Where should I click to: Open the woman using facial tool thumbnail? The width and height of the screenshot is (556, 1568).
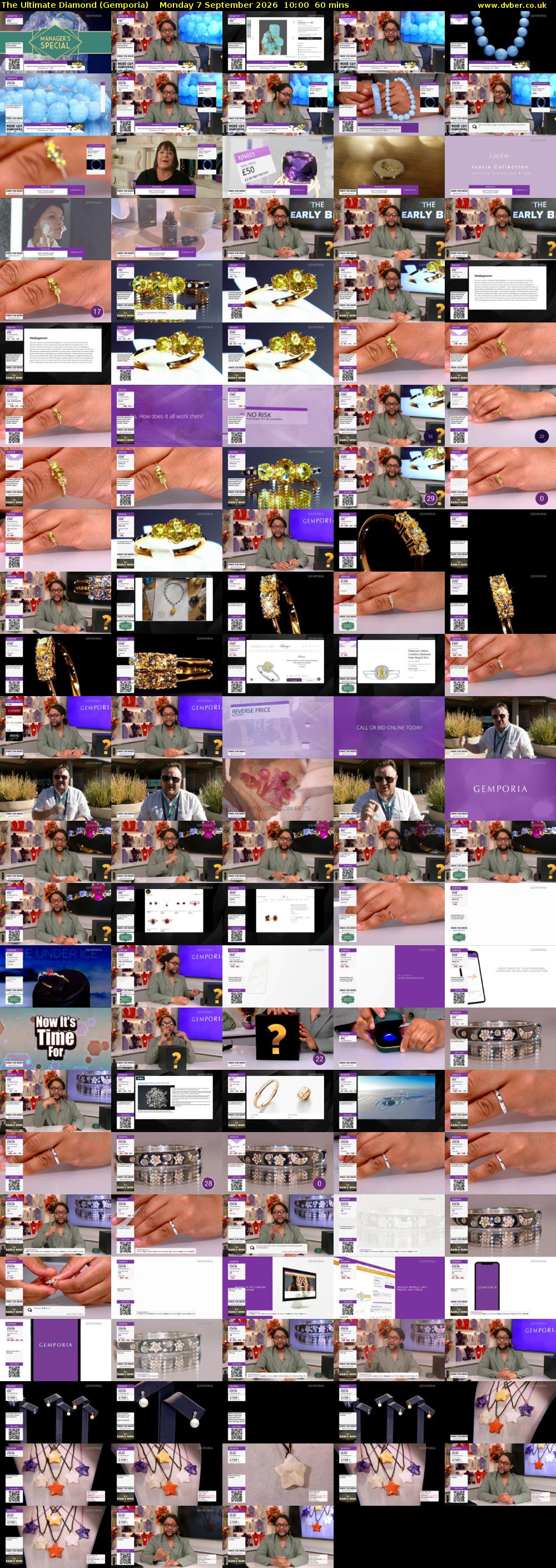click(56, 229)
